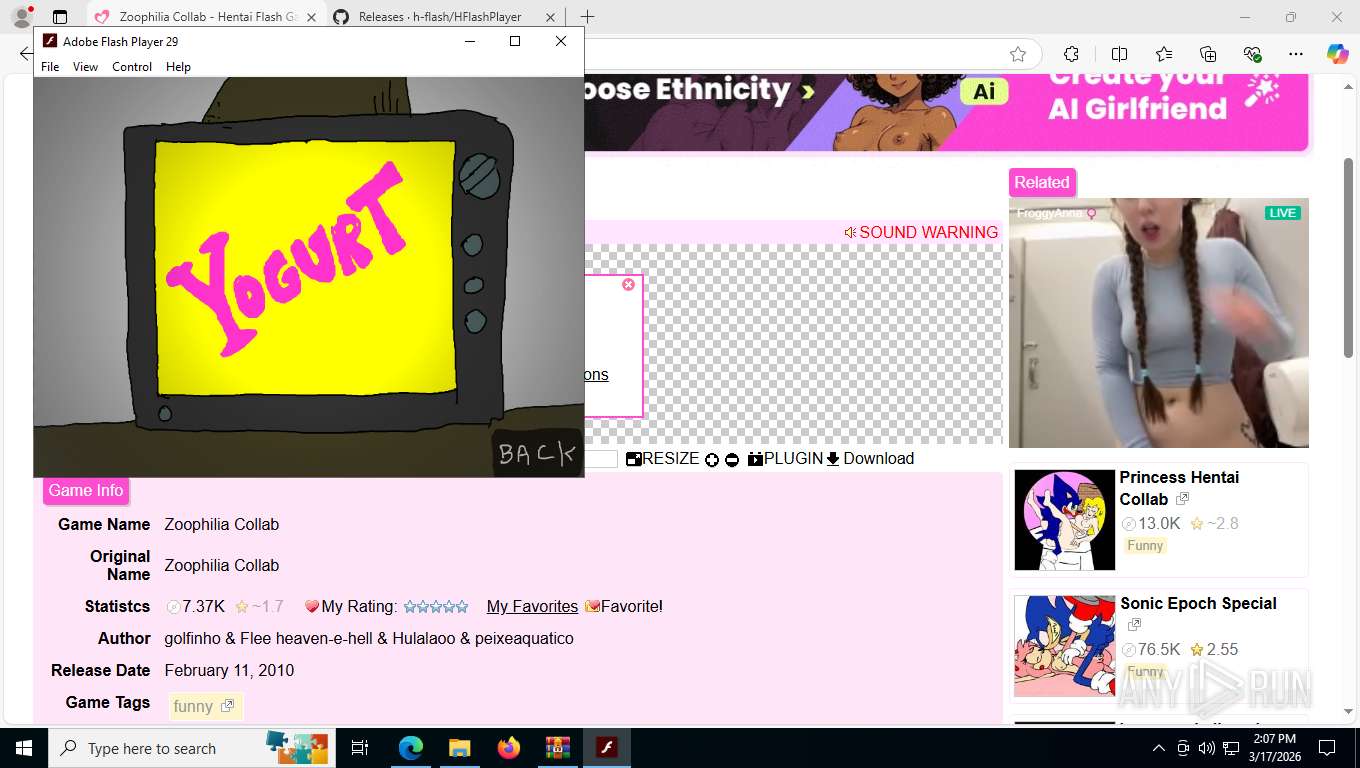Open a new browser tab
1360x768 pixels.
587,17
